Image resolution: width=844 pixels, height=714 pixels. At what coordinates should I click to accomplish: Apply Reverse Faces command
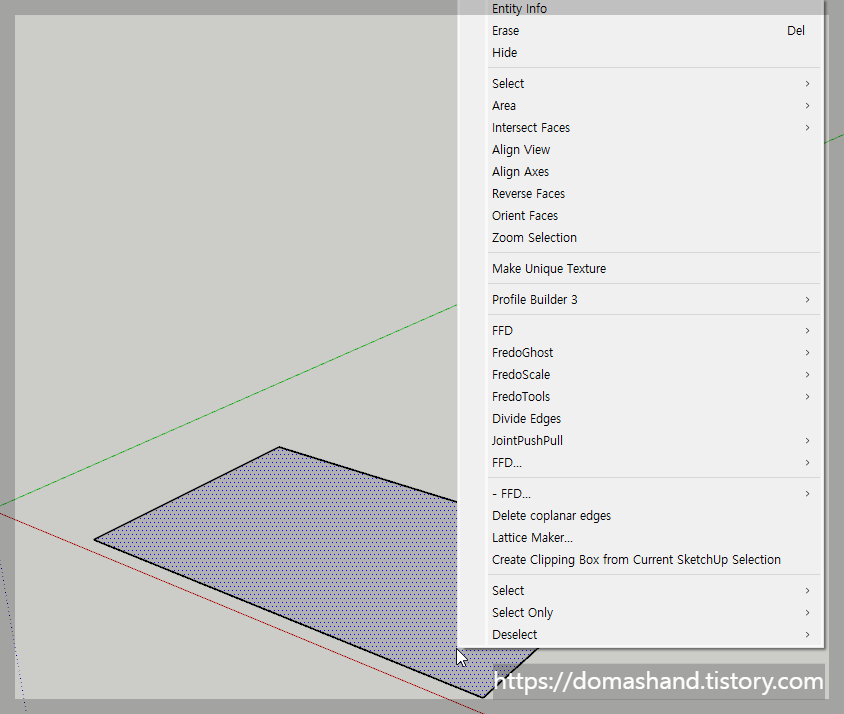(x=640, y=194)
